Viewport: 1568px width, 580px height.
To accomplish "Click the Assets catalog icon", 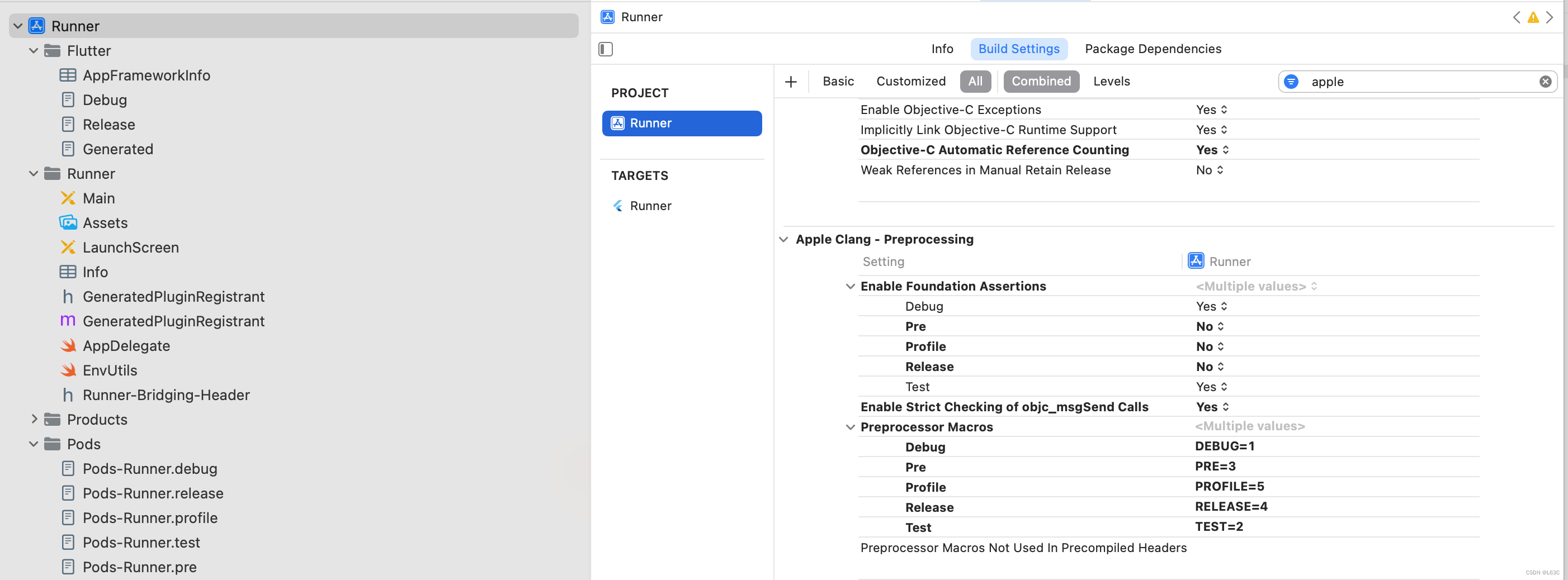I will (x=68, y=222).
